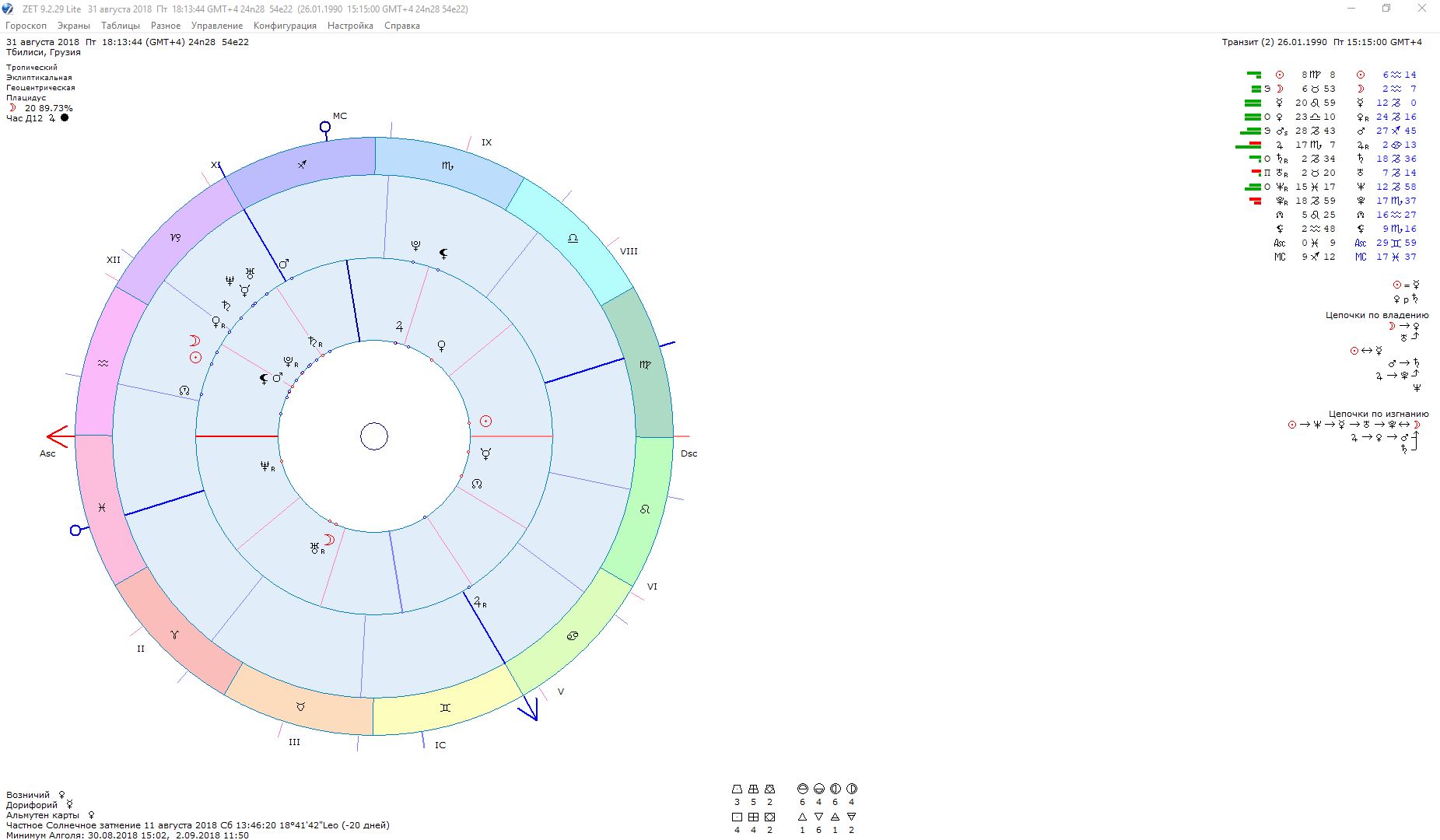The image size is (1440, 840).
Task: Select retrograde Saturn in the inner ring
Action: (315, 342)
